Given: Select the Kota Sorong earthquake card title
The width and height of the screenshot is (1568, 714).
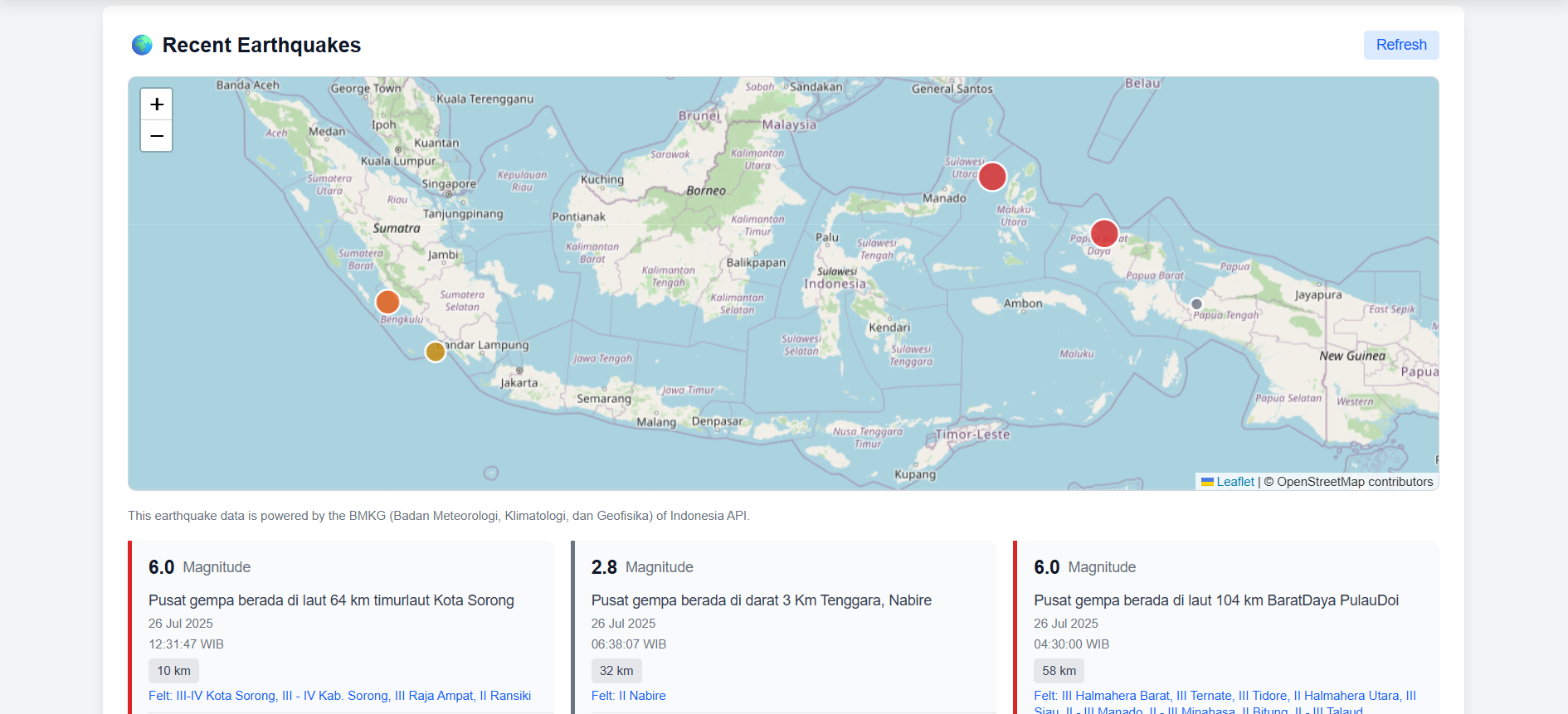Looking at the screenshot, I should click(331, 600).
